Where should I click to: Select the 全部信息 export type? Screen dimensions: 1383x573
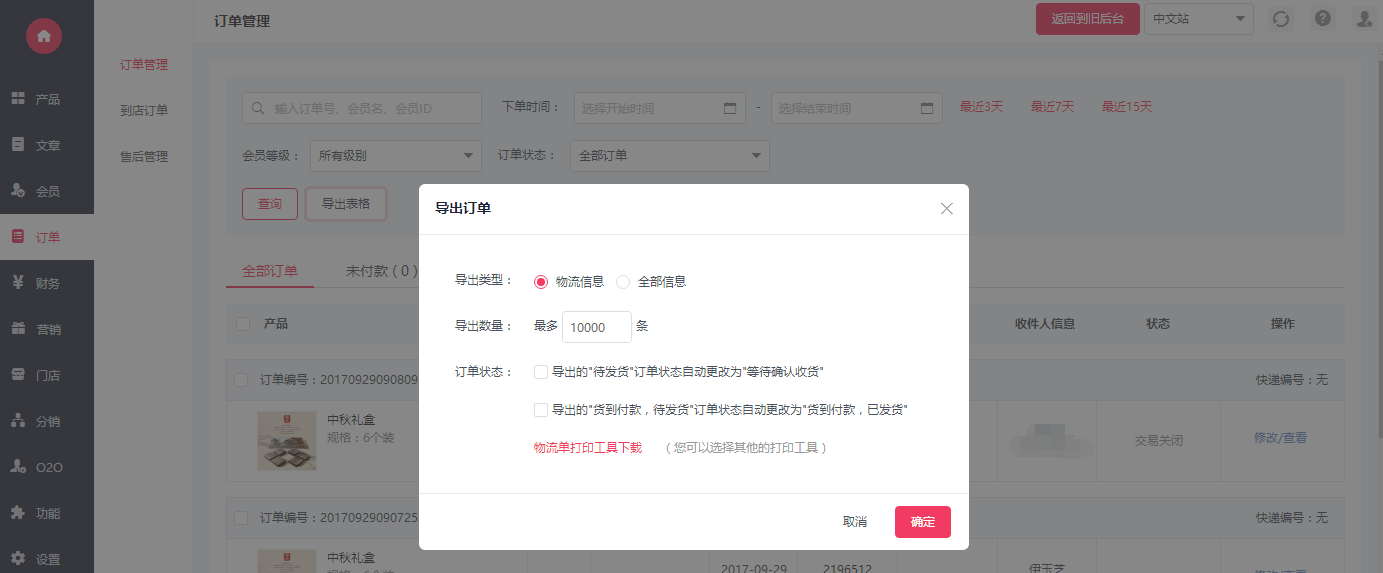[x=623, y=282]
